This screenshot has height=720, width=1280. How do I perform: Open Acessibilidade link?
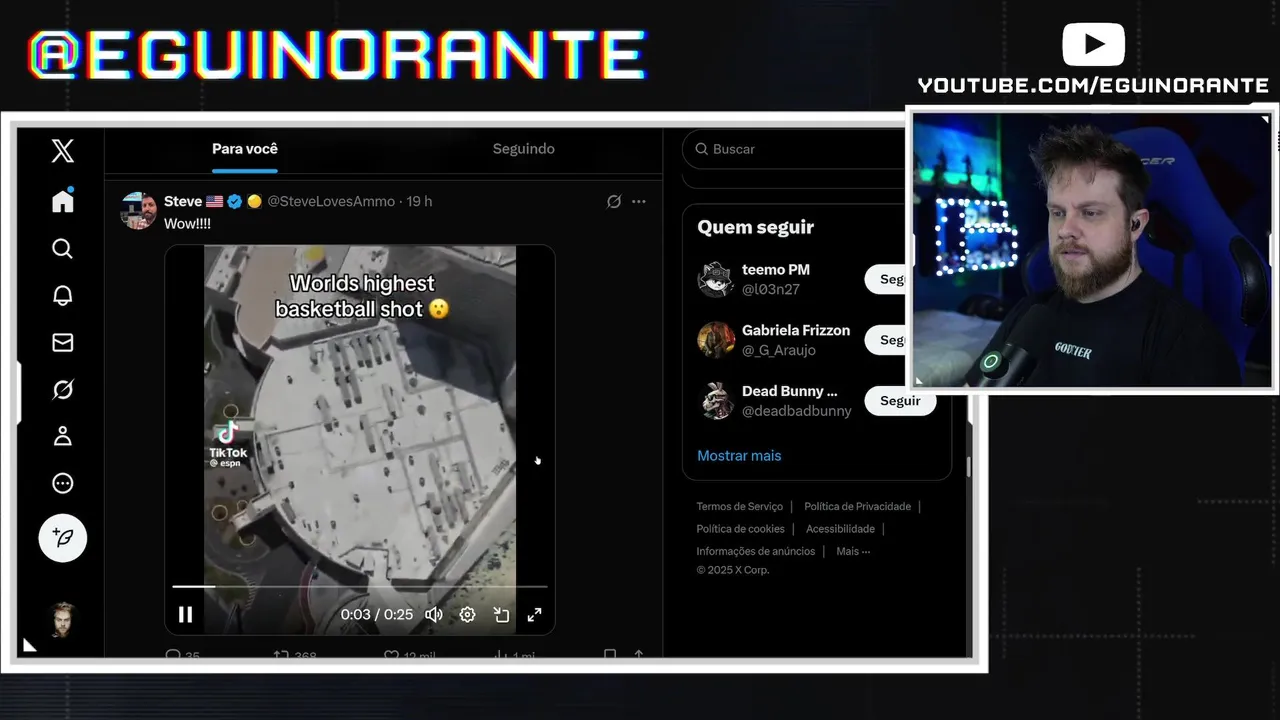coord(840,529)
